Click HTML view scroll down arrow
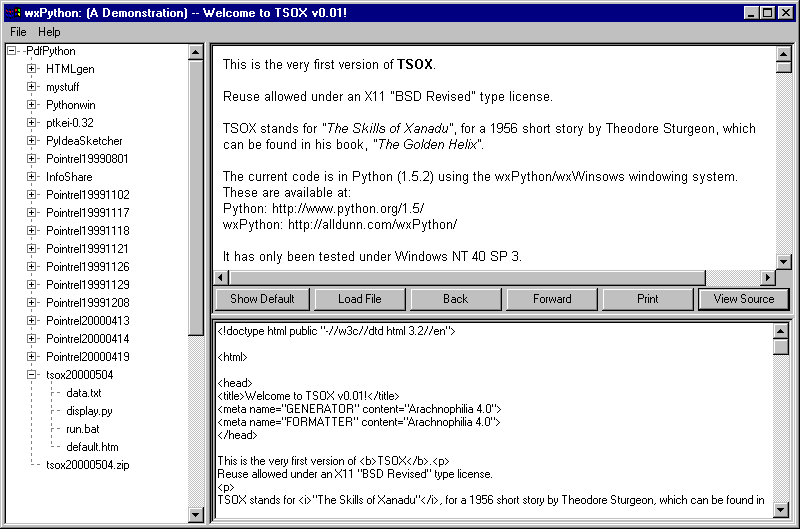Screen dimensions: 800x529 click(x=784, y=261)
